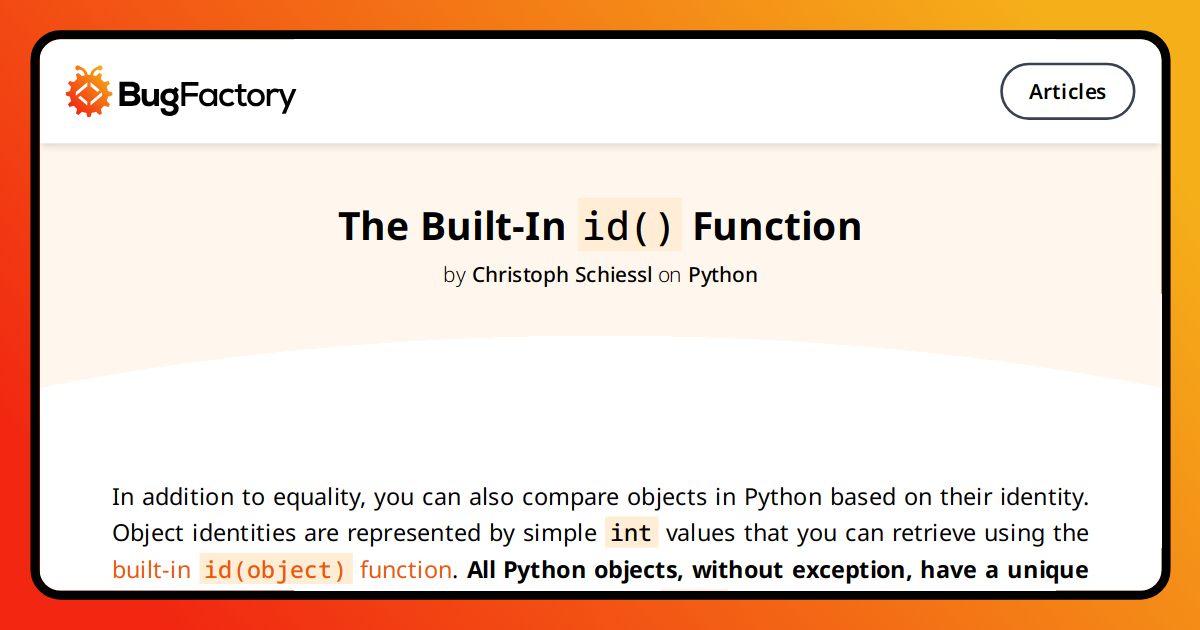The image size is (1200, 630).
Task: Click the "on" label before Python
Action: click(670, 275)
